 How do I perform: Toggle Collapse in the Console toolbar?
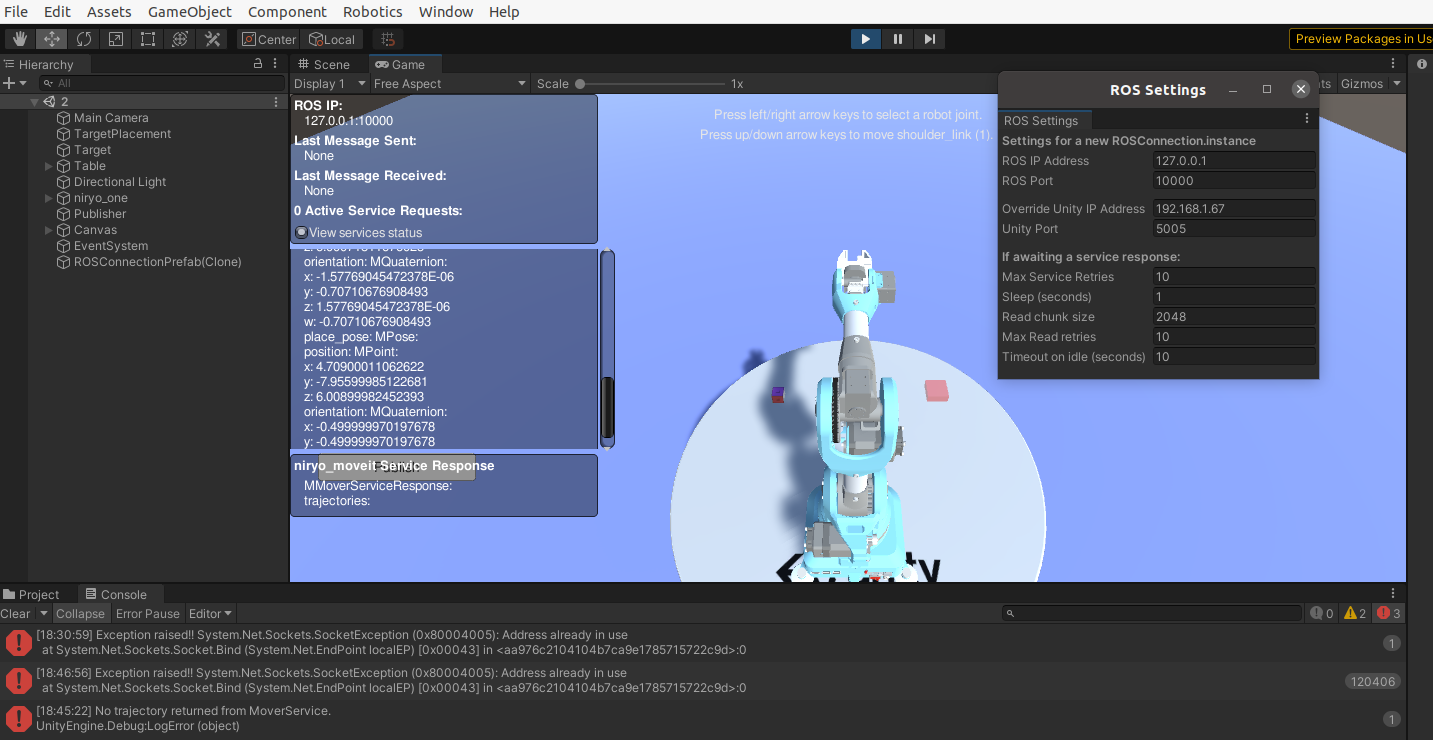coord(81,613)
